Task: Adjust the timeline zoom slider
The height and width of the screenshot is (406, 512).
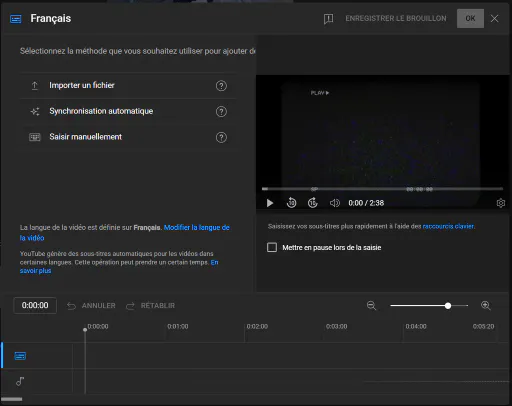Action: pos(448,306)
